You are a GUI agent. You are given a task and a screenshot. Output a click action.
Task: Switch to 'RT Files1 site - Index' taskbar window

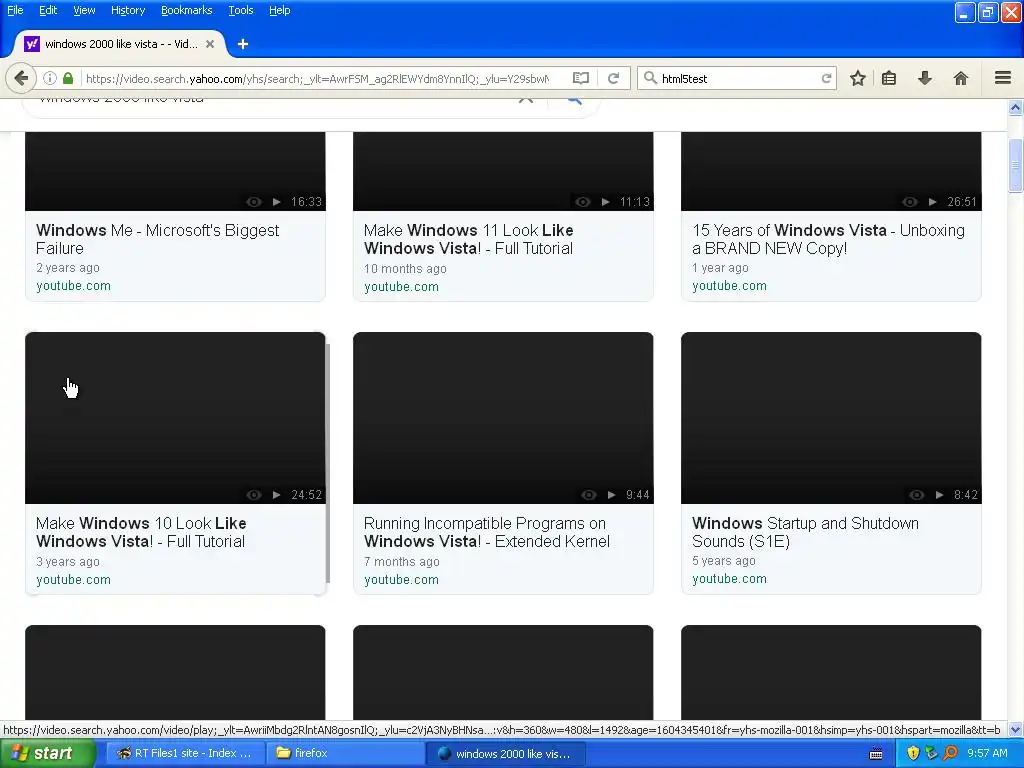pyautogui.click(x=185, y=754)
